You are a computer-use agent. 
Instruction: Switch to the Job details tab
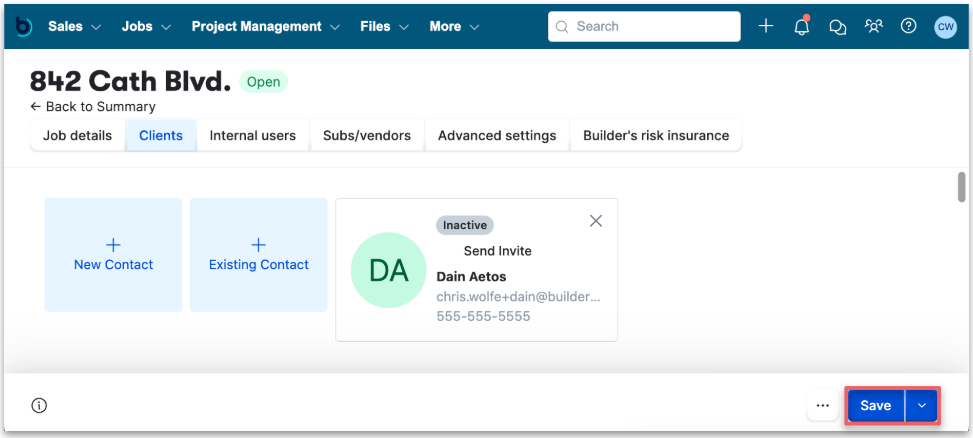78,135
